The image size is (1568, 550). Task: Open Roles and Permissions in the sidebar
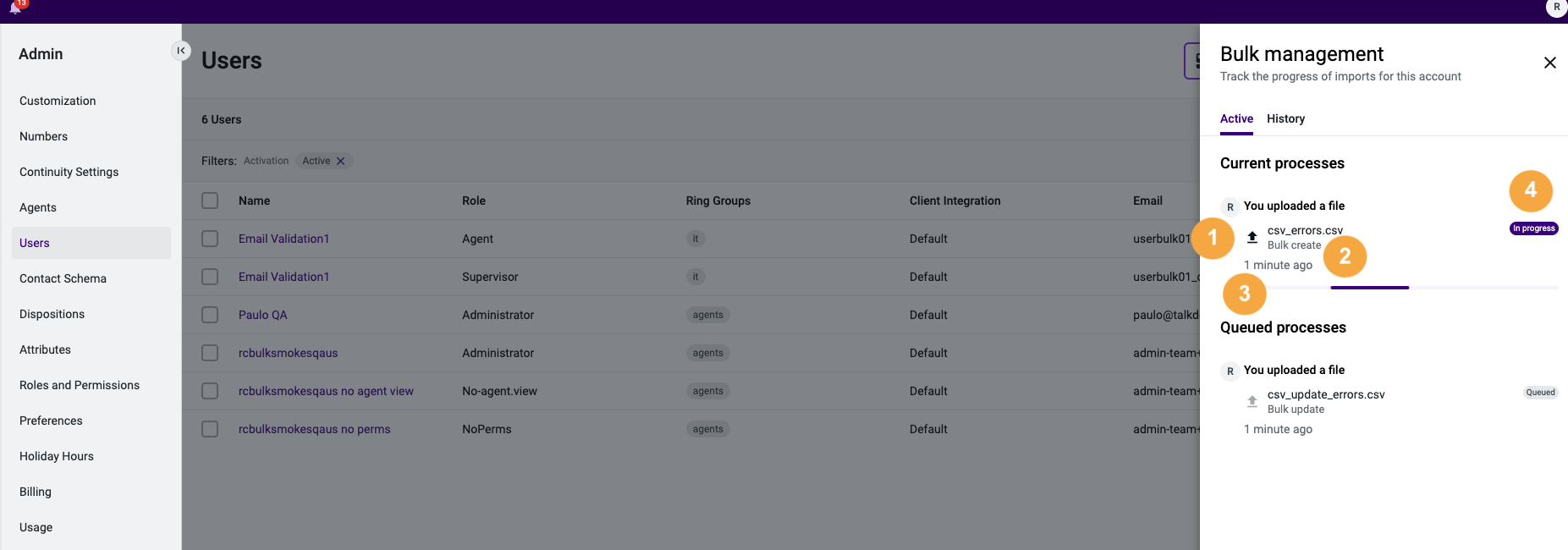80,385
